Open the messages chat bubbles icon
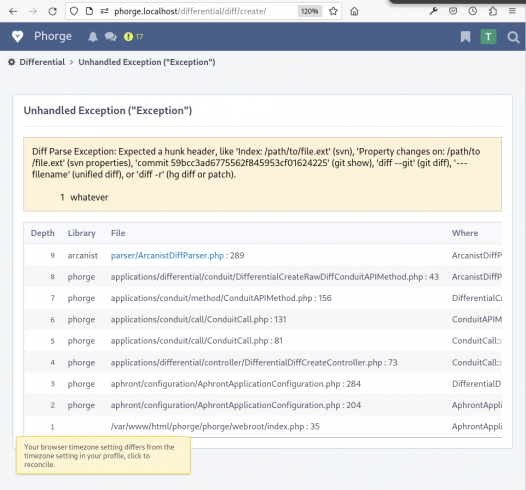This screenshot has height=490, width=526. coord(110,37)
